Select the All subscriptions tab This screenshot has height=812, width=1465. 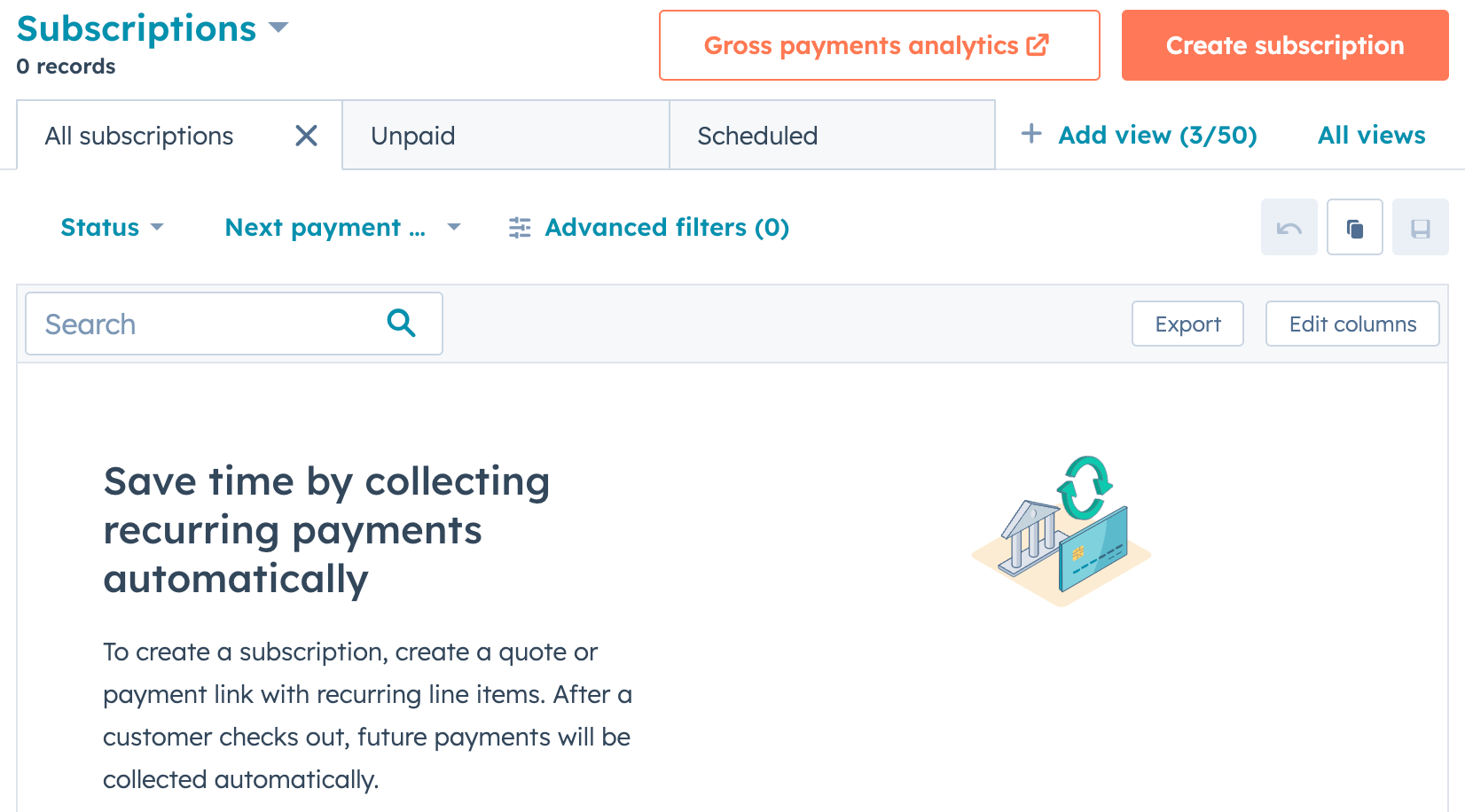click(x=139, y=136)
